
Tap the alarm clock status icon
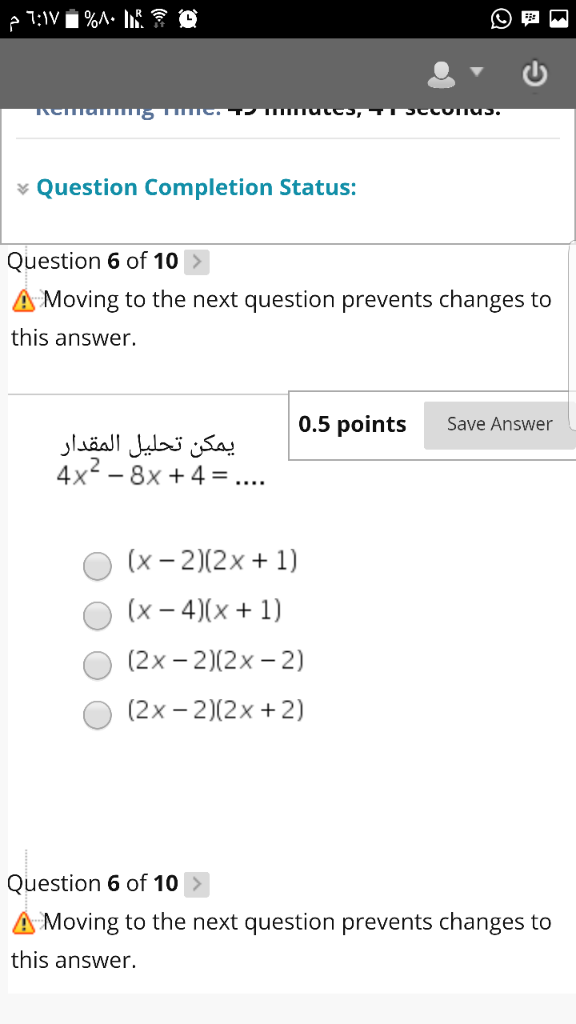click(188, 20)
